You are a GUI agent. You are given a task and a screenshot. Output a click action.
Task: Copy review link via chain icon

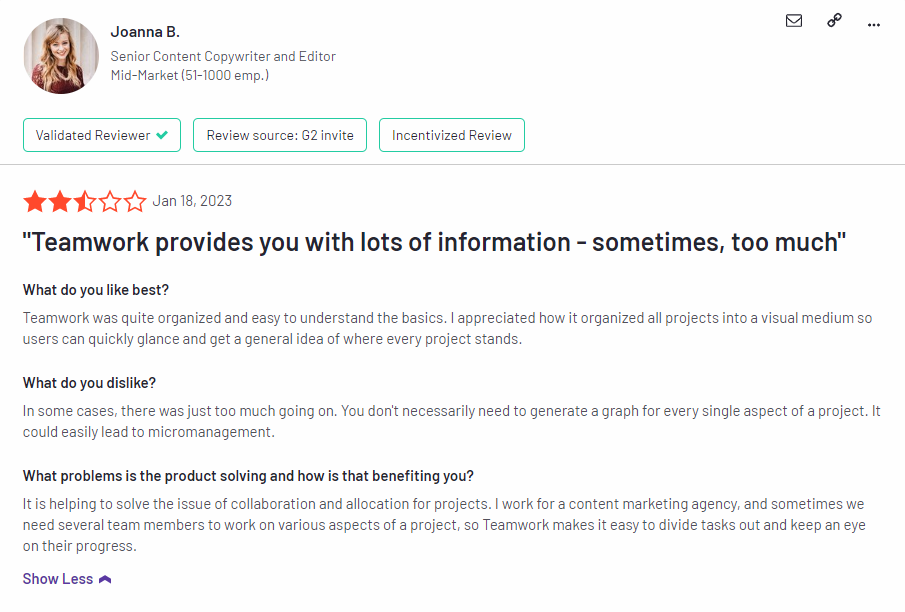pyautogui.click(x=834, y=21)
